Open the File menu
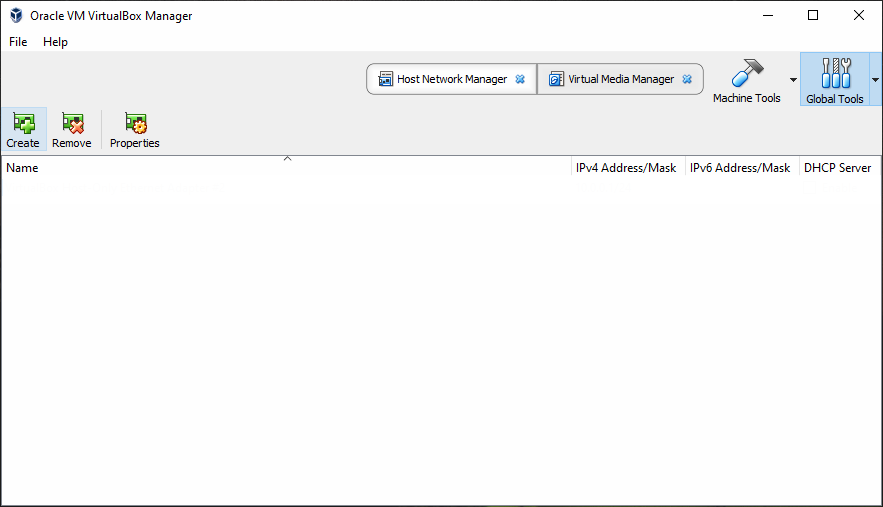This screenshot has height=507, width=883. [18, 42]
